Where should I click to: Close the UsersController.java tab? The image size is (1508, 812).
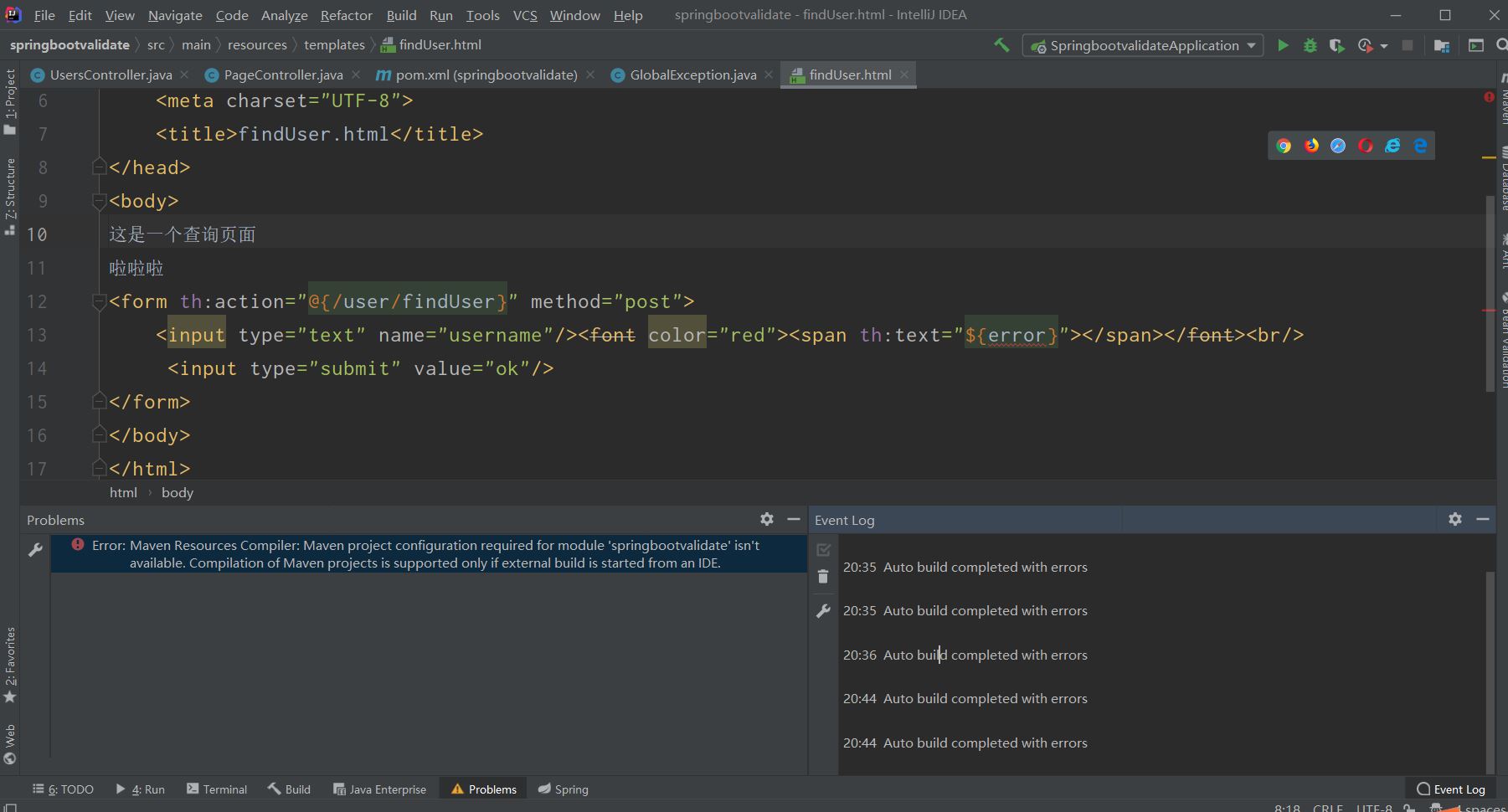[184, 75]
